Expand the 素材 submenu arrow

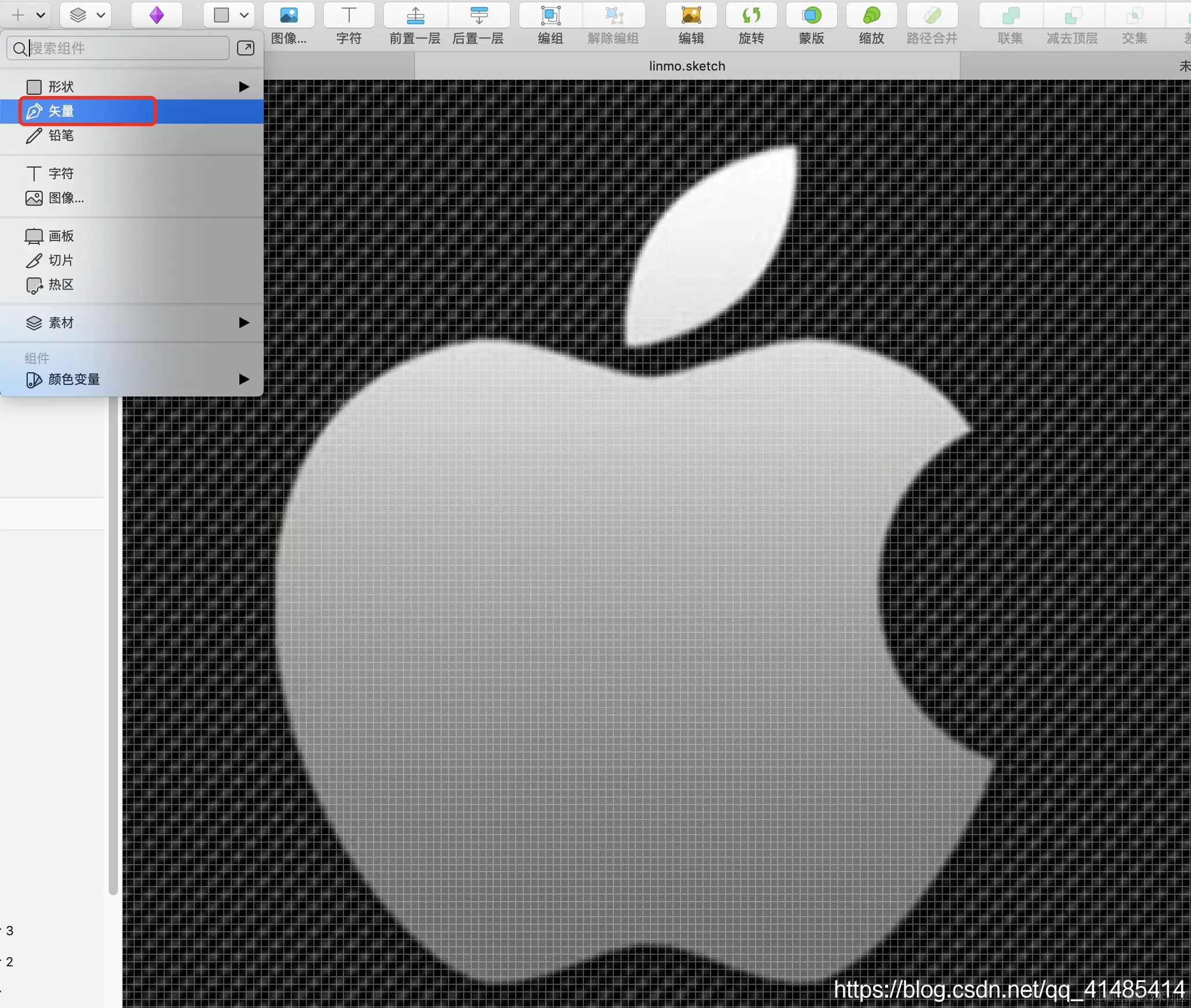244,323
